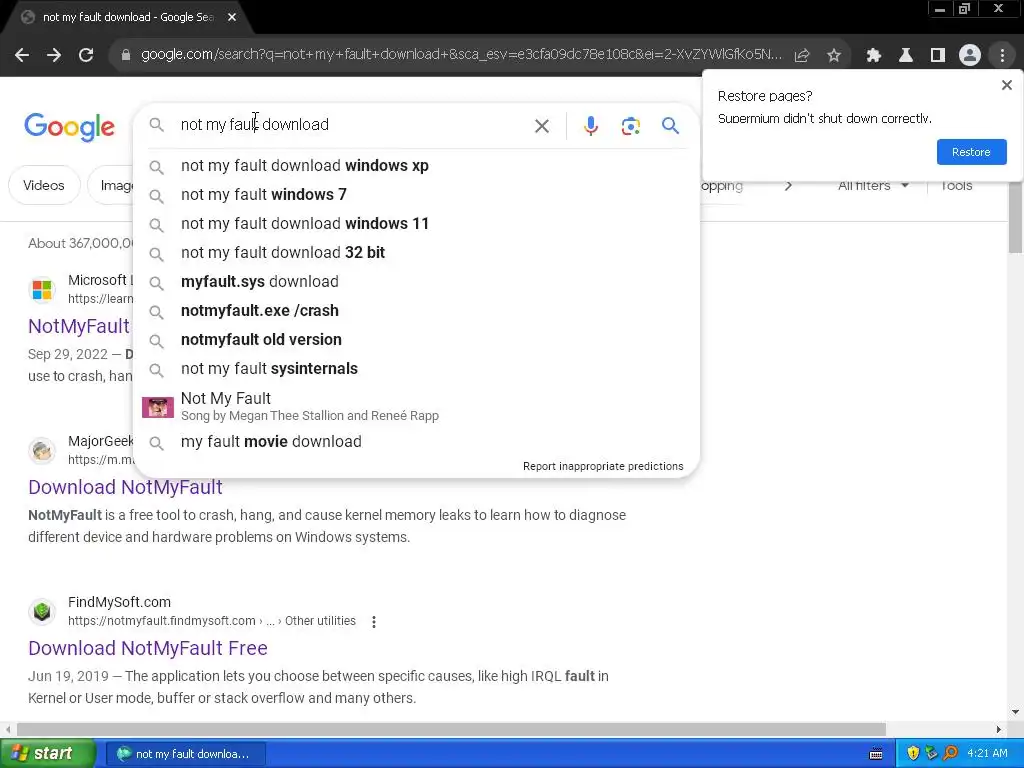Open the 'Download NotMyFault' MajorGeeks link
The image size is (1024, 768).
click(x=125, y=487)
